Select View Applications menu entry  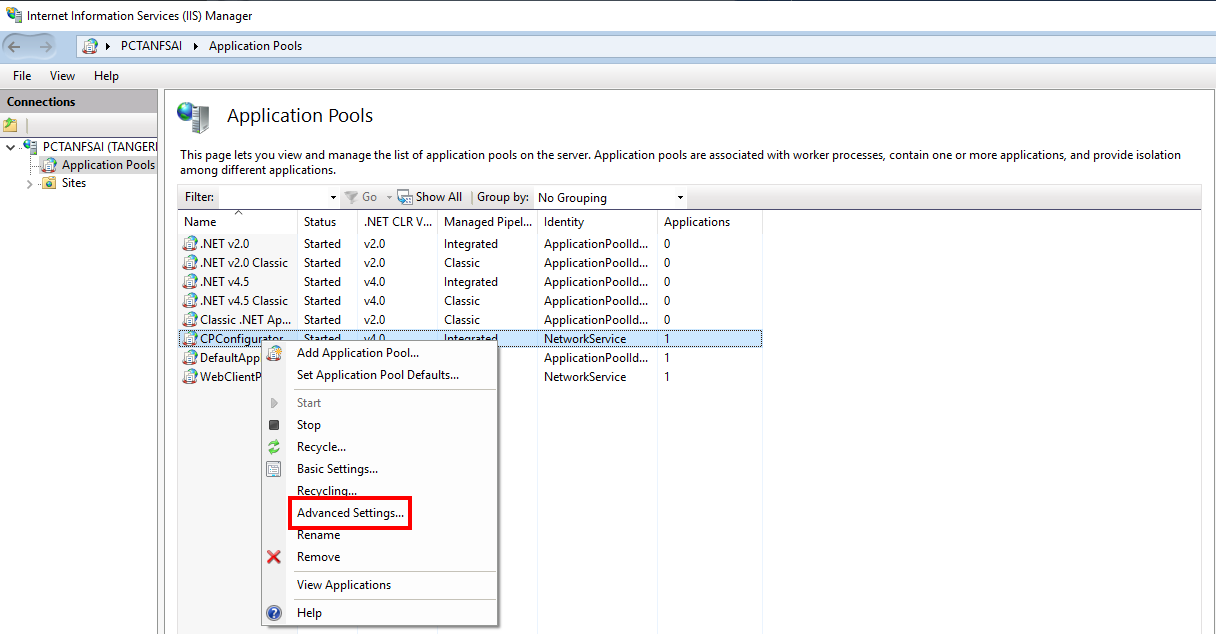point(343,585)
